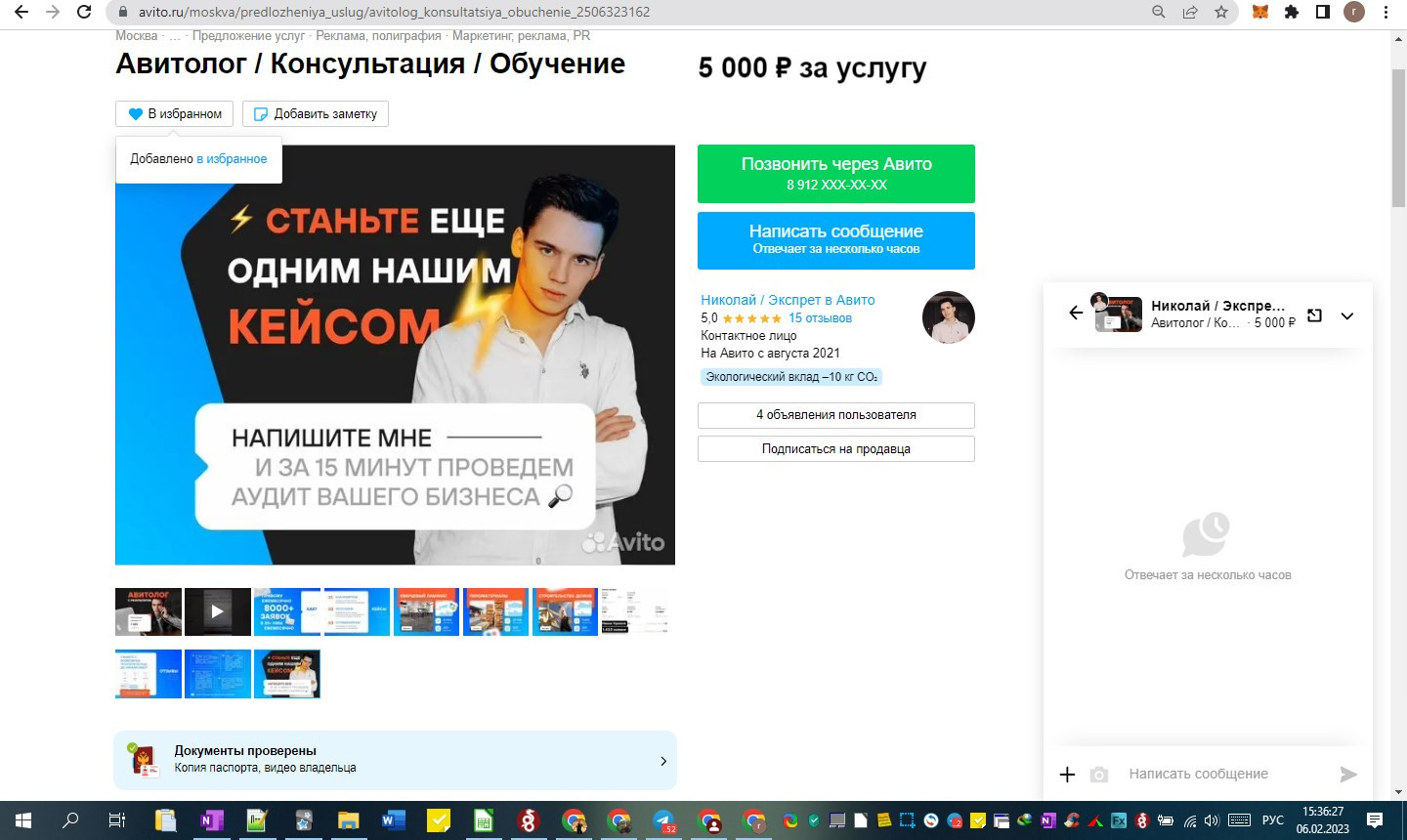Send message with paper plane icon
Screen dimensions: 1407x840
point(1348,775)
